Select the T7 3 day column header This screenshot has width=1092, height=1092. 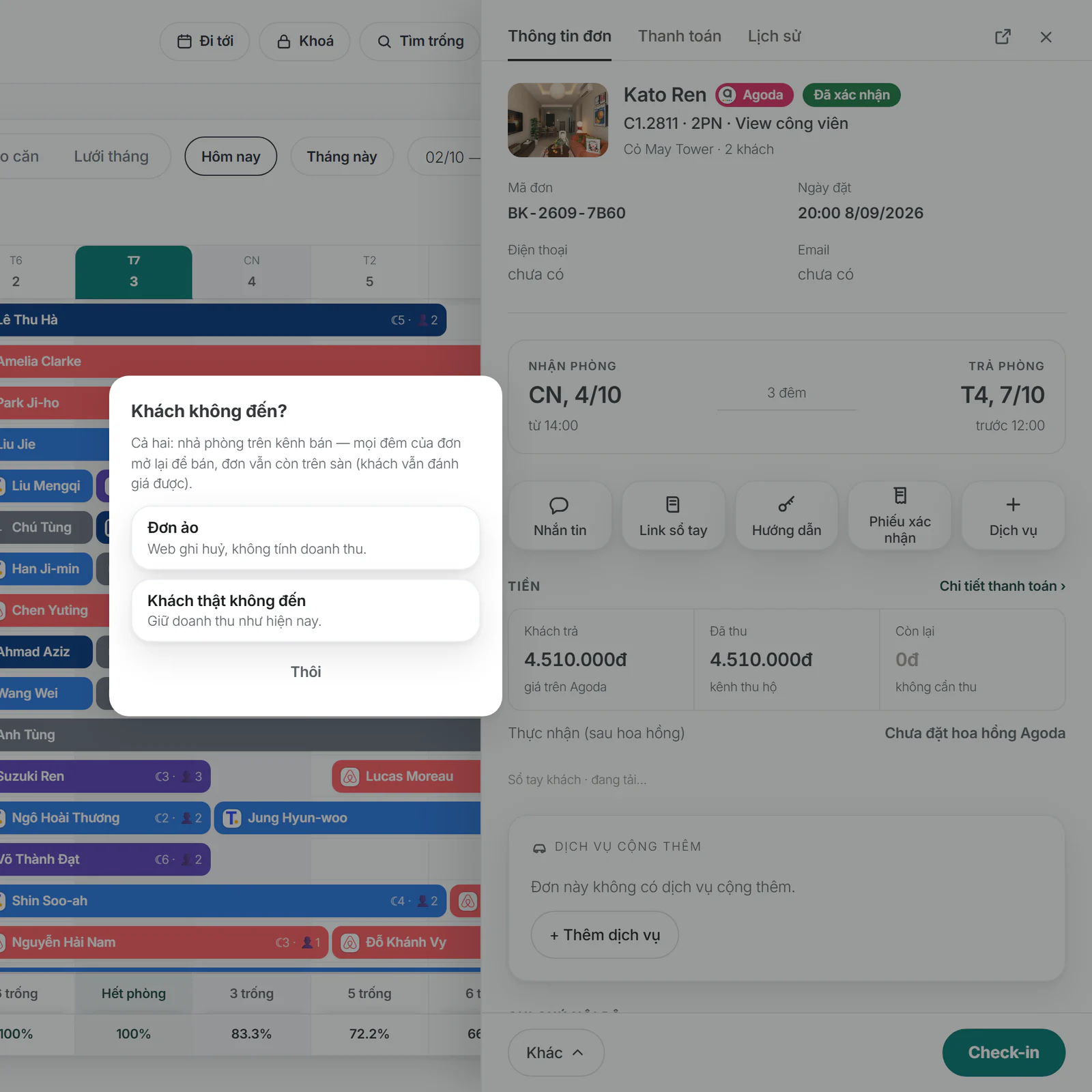click(x=134, y=272)
